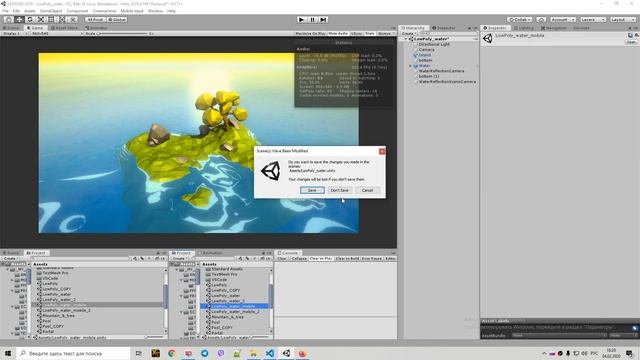Click Save in the scene modified dialog
640x360 pixels.
tap(312, 190)
